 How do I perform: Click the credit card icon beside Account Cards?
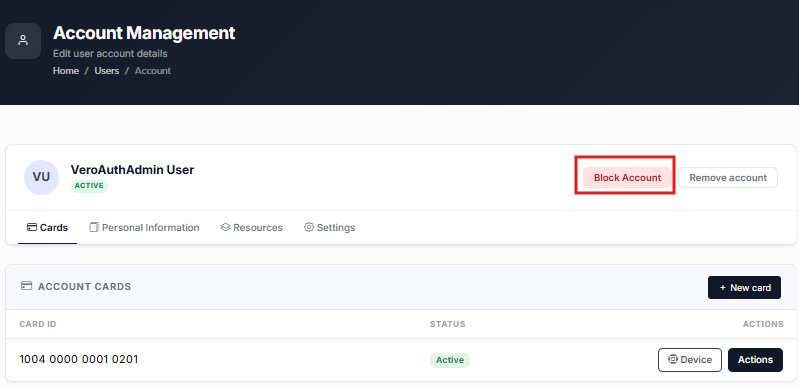coord(26,286)
